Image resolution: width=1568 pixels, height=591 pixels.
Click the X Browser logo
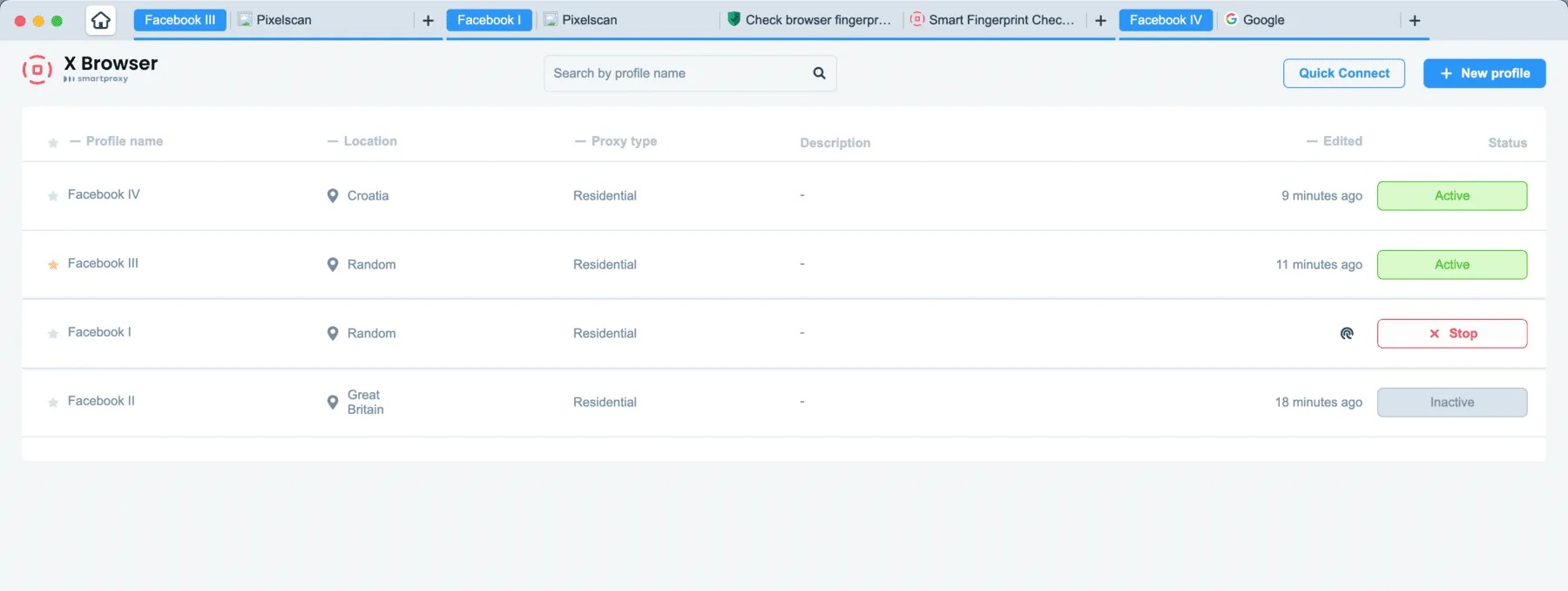(x=37, y=70)
